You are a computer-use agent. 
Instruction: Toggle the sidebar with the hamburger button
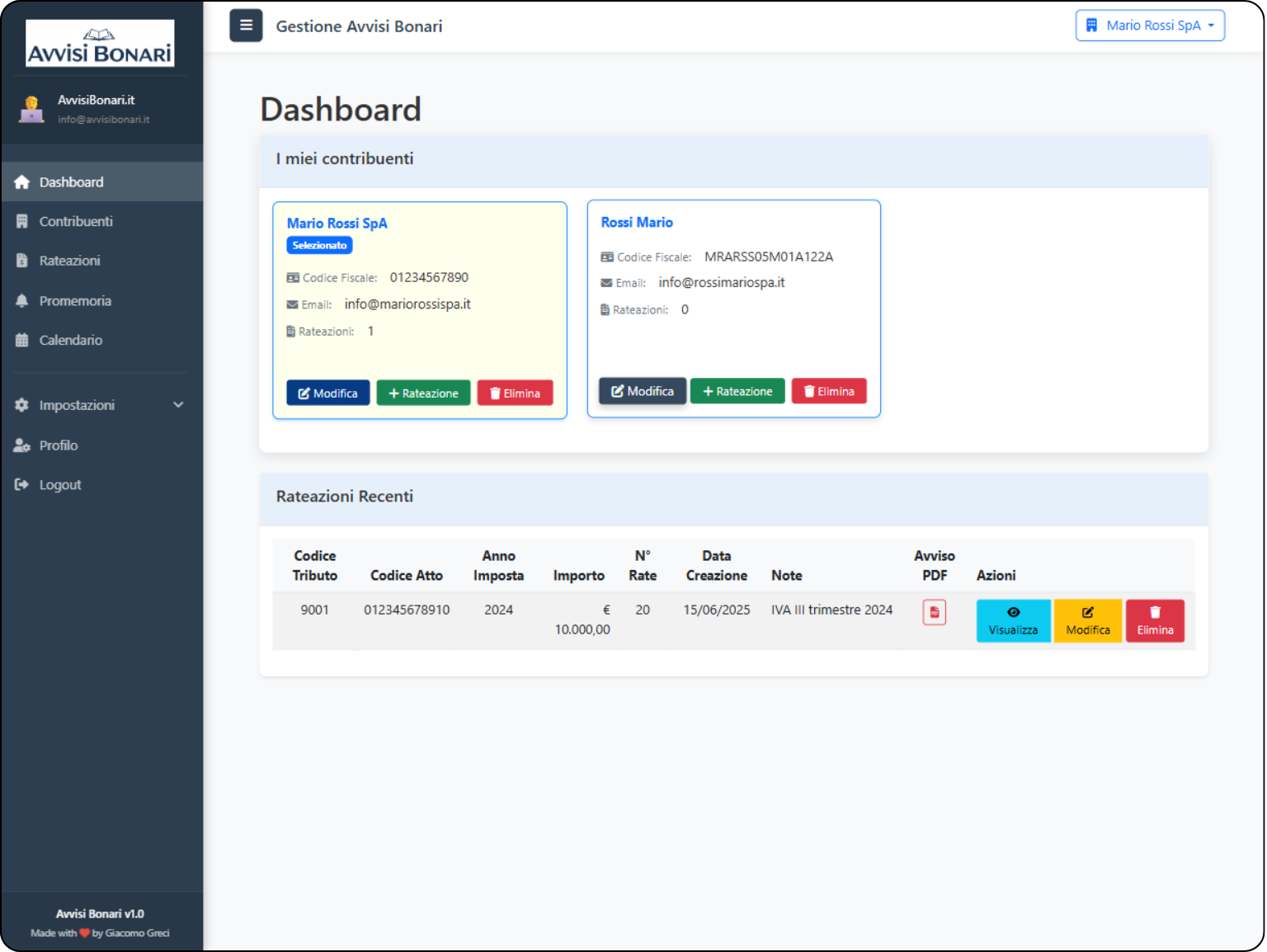pyautogui.click(x=246, y=26)
